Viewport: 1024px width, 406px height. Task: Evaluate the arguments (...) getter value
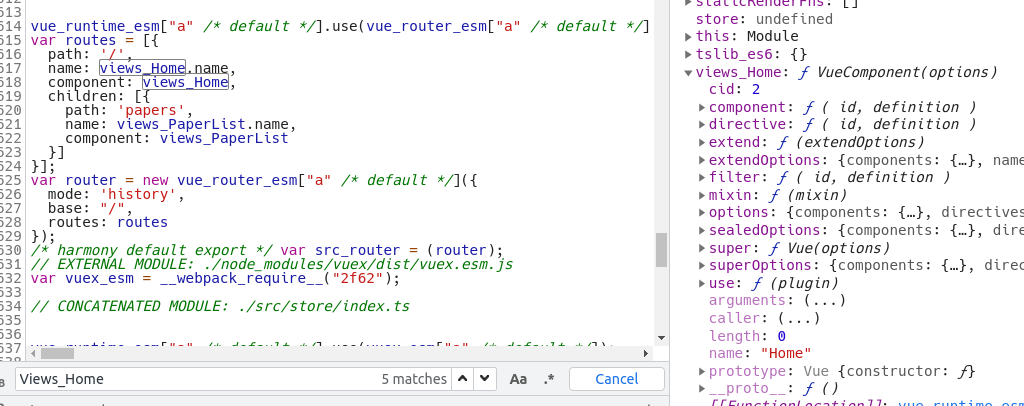click(825, 300)
